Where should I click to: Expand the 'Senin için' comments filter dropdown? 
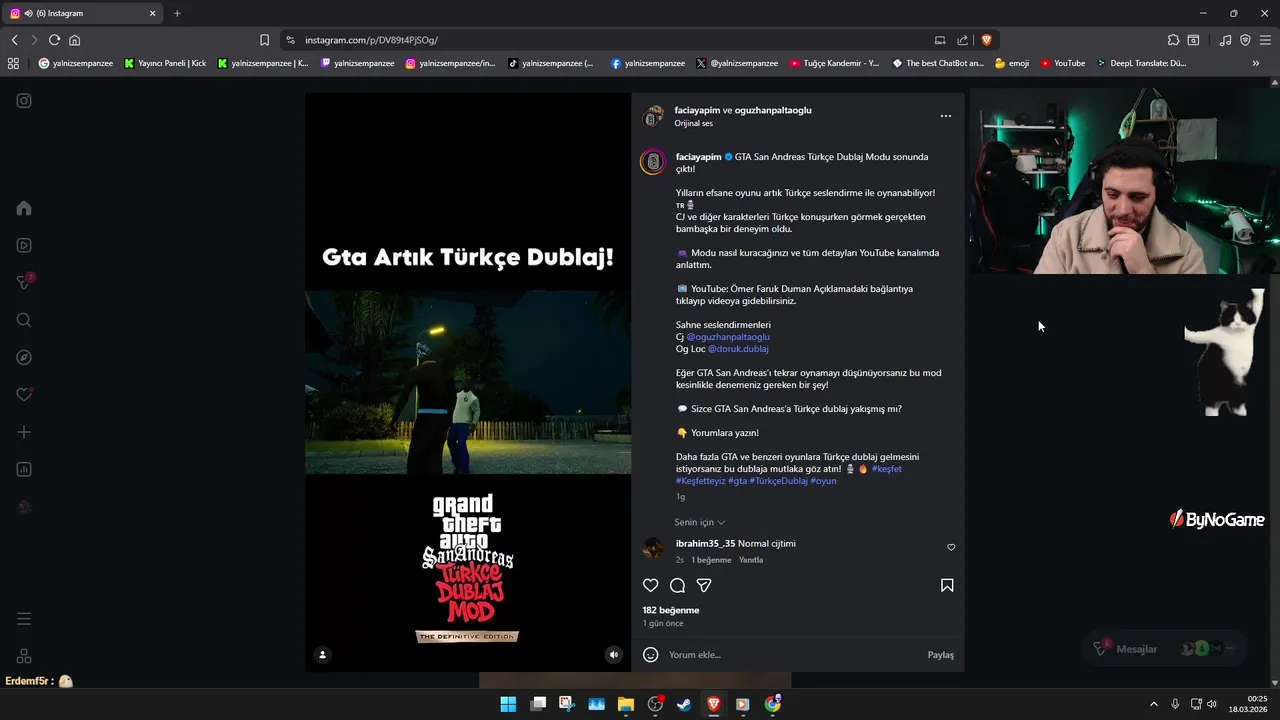pyautogui.click(x=700, y=522)
